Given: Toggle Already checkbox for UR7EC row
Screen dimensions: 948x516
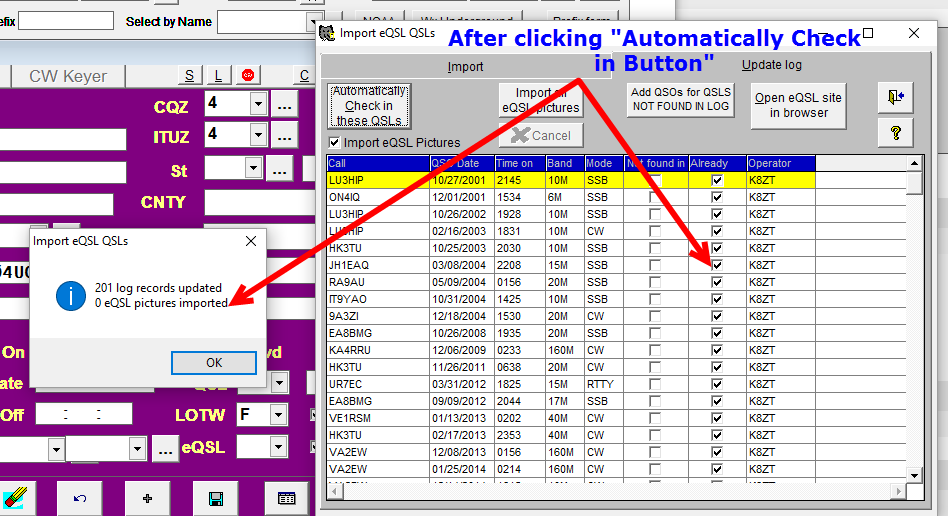Looking at the screenshot, I should point(717,384).
